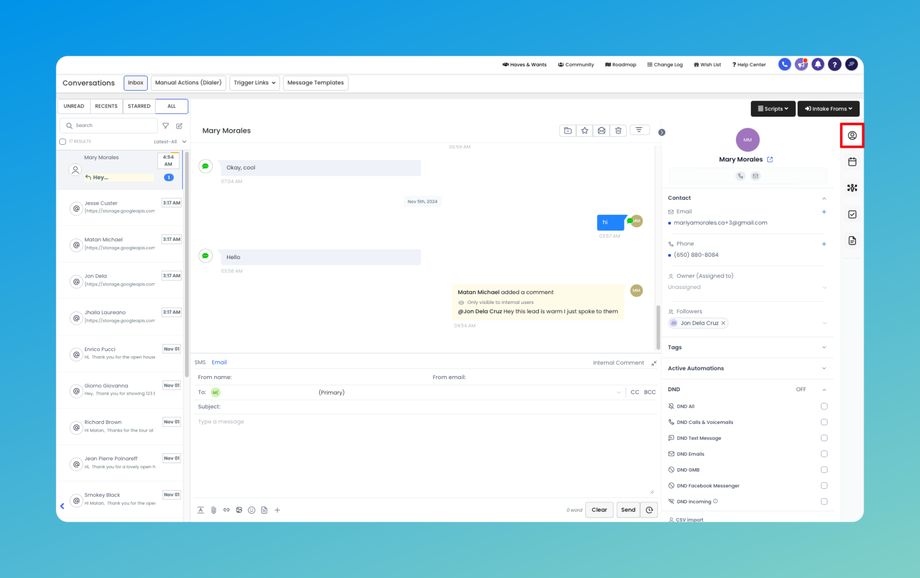The height and width of the screenshot is (578, 920).
Task: Click in the conversation Search field
Action: pyautogui.click(x=109, y=126)
